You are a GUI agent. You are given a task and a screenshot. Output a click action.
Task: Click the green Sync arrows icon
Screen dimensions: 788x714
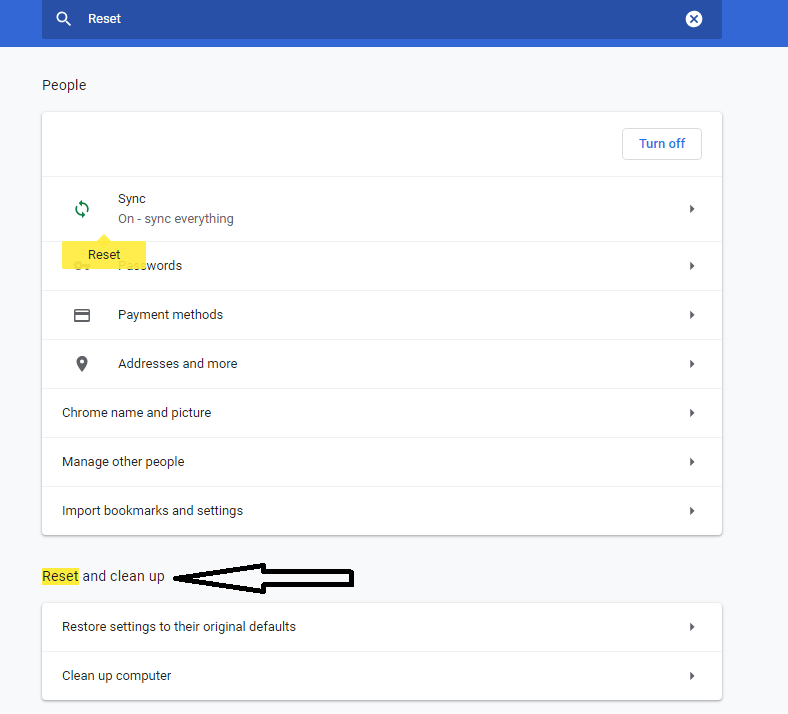click(x=82, y=209)
